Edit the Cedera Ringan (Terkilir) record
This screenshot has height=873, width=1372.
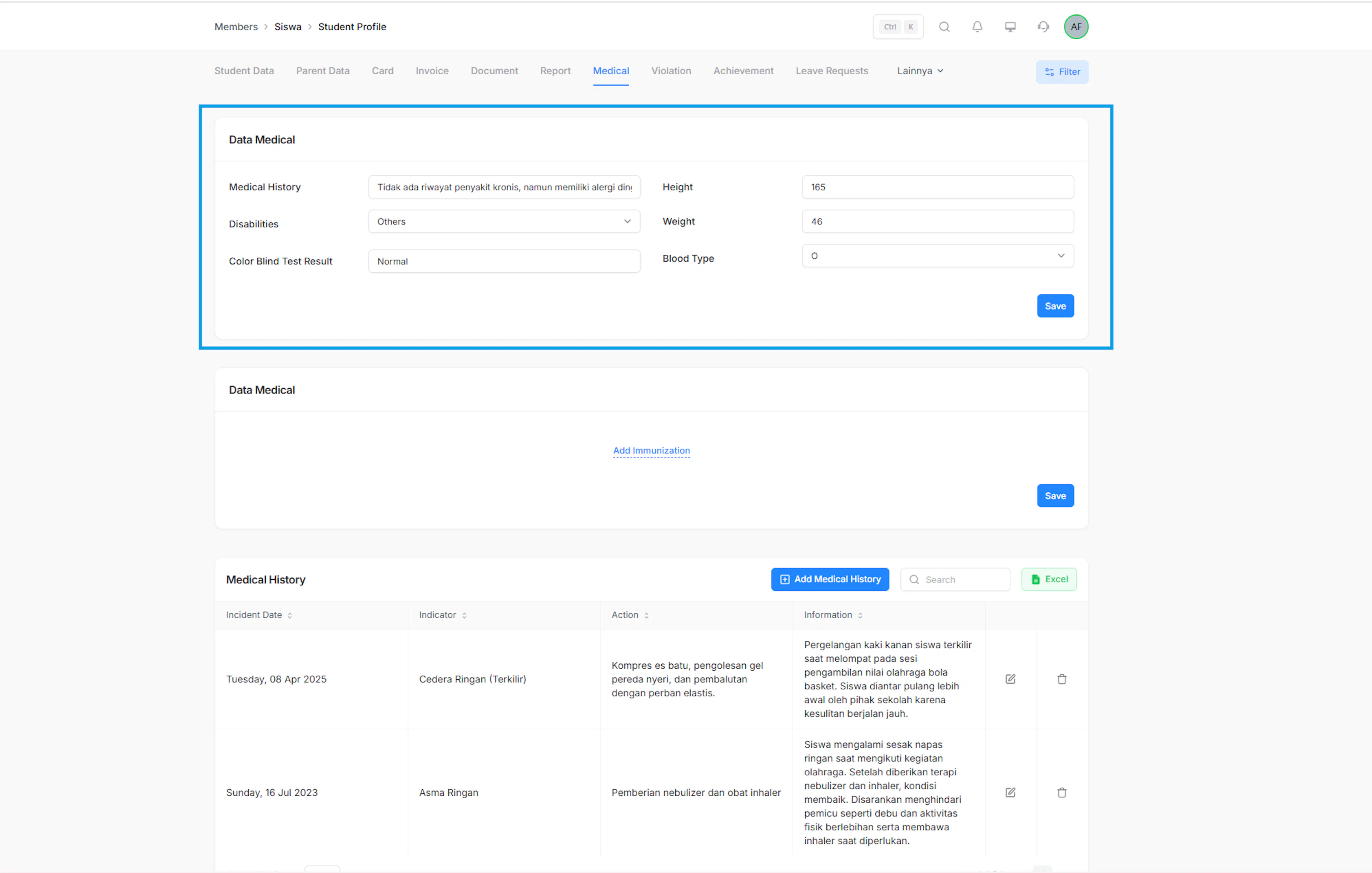click(x=1010, y=679)
